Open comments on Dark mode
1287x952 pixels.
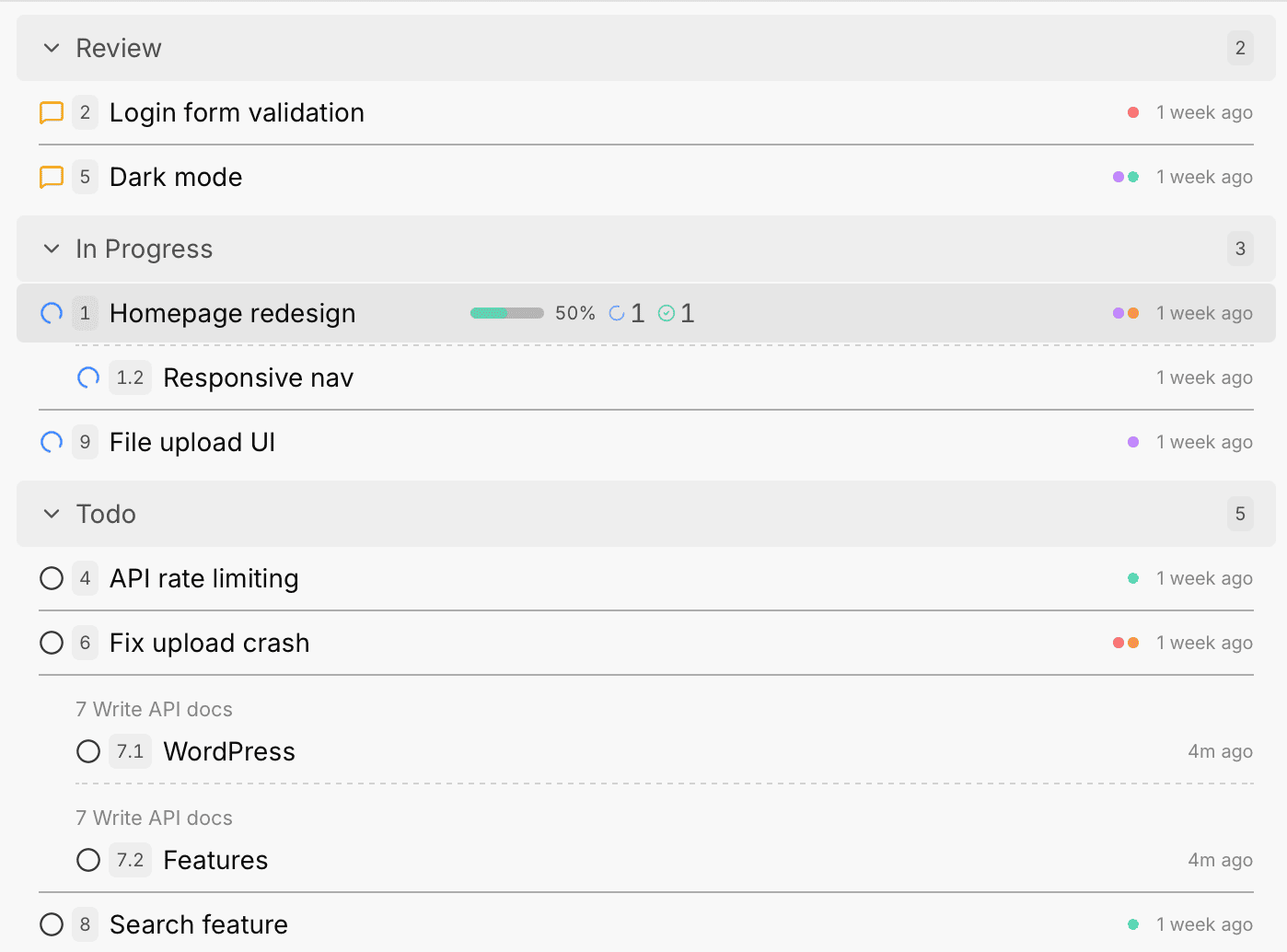(52, 177)
